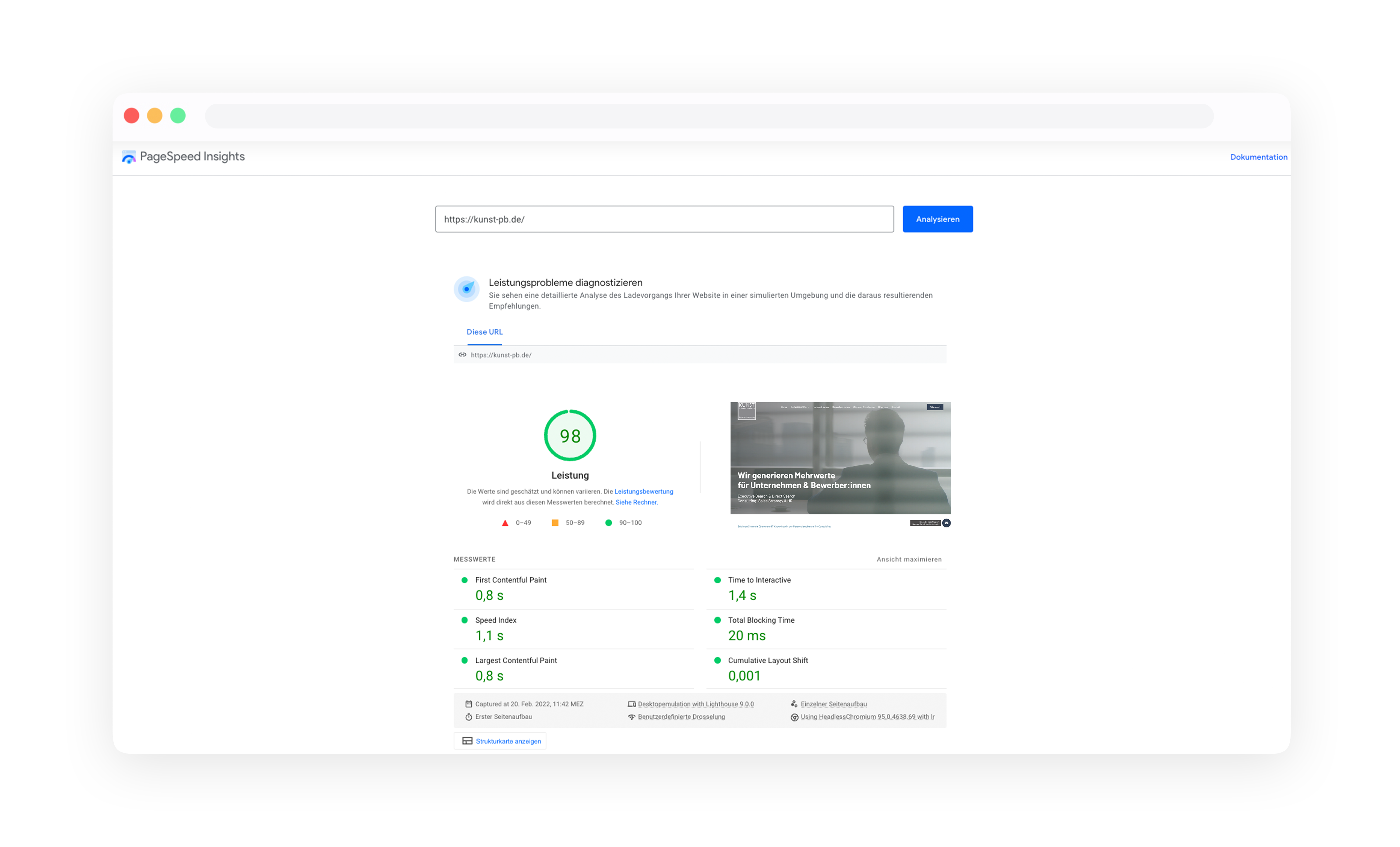Expand the metrics via Ansicht maximieren

(909, 560)
